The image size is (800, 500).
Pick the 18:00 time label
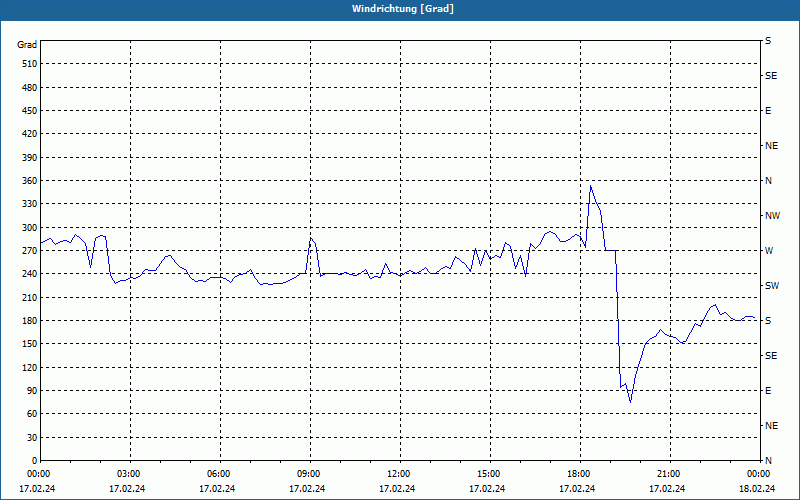click(579, 474)
